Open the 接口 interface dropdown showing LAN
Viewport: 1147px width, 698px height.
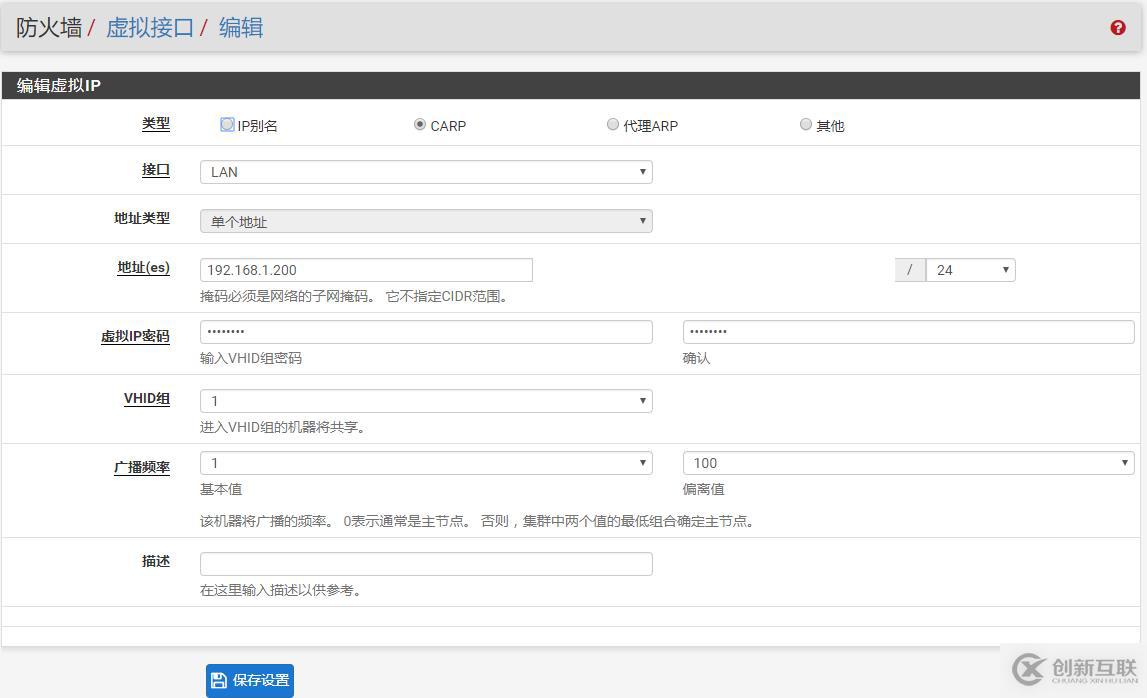[x=425, y=171]
